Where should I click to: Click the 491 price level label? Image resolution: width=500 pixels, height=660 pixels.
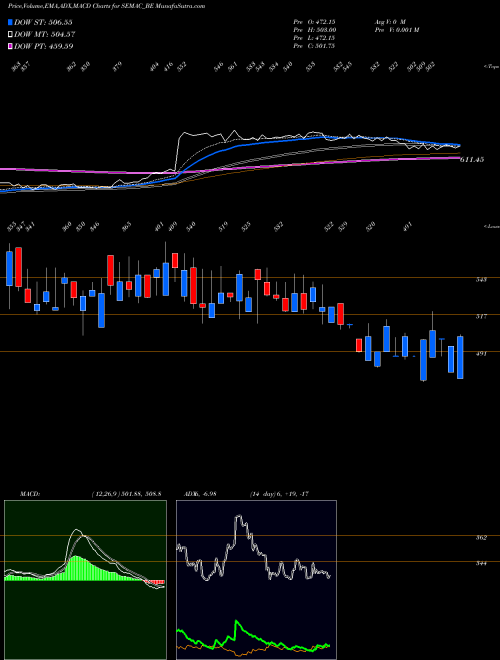tap(481, 354)
